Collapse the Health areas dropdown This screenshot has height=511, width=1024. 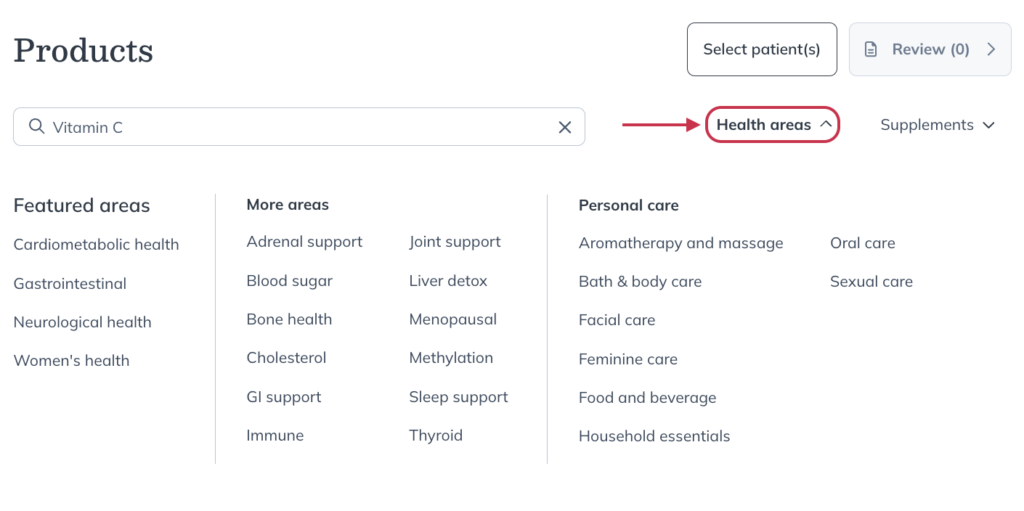click(x=773, y=125)
